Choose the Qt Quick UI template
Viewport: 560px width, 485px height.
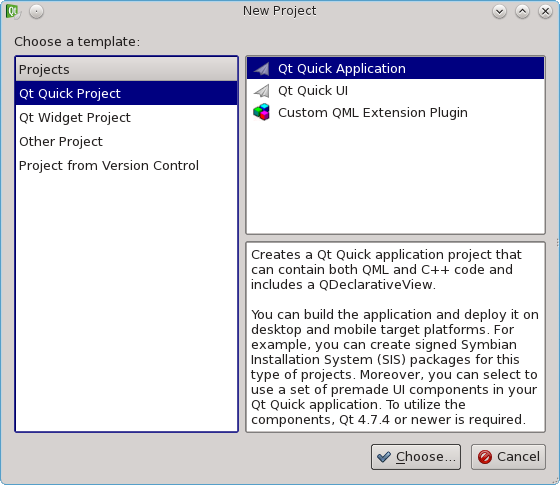[395, 91]
